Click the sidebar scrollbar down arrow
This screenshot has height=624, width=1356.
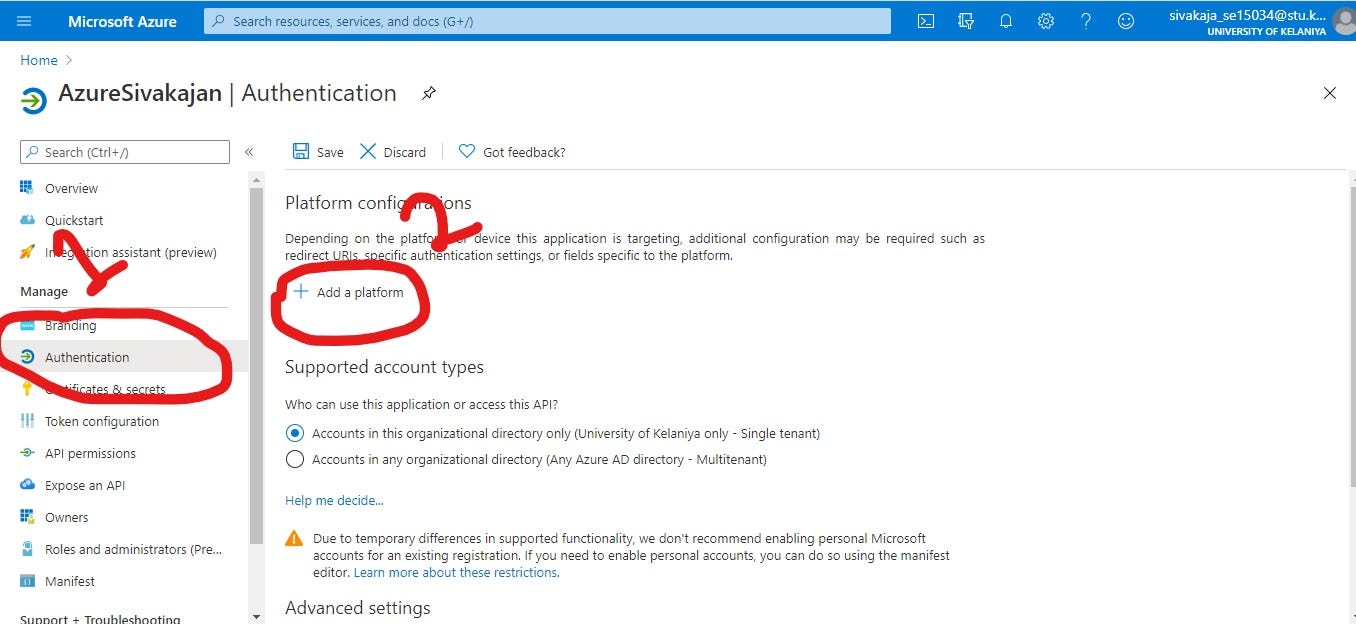click(256, 617)
